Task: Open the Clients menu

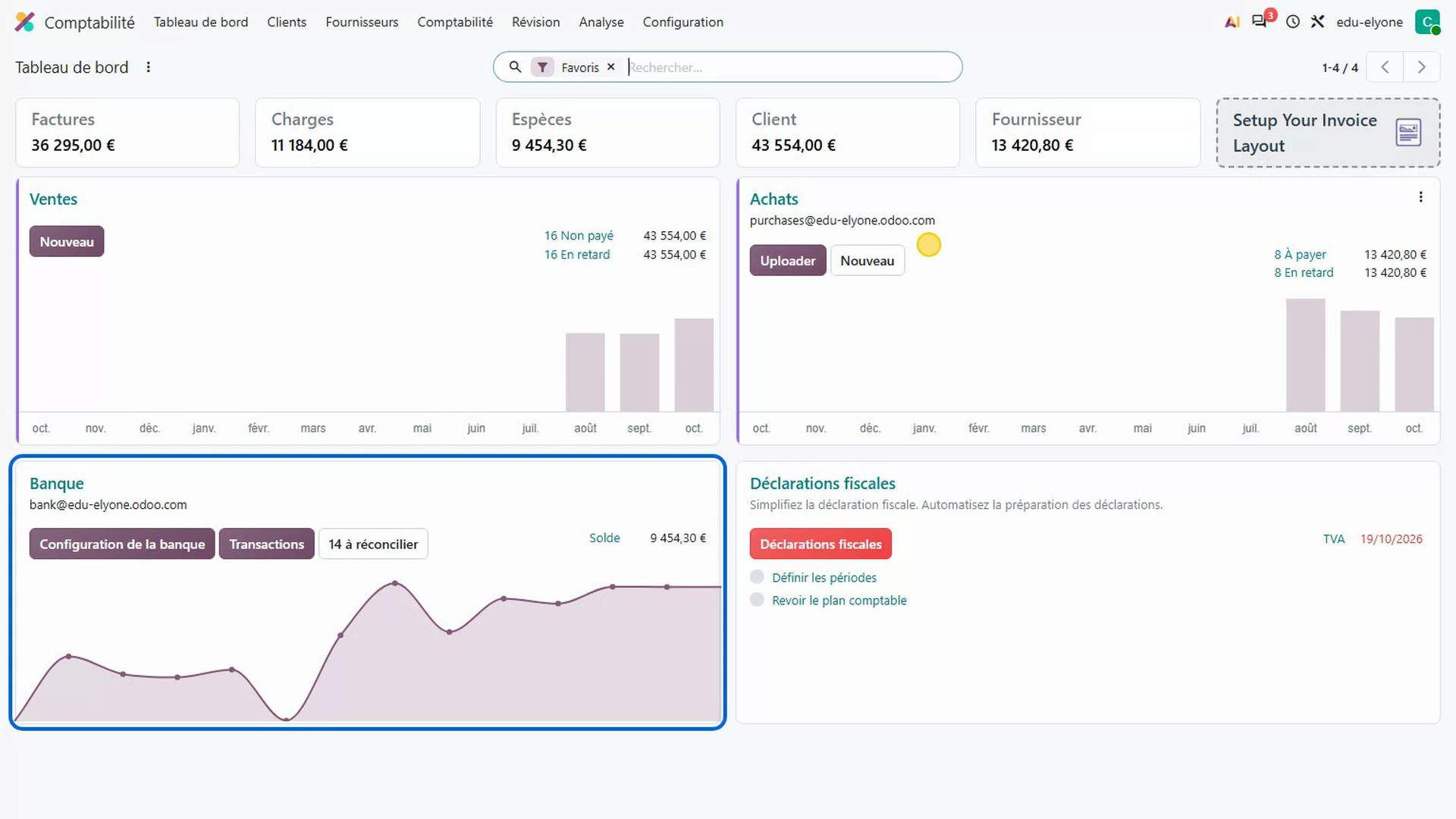Action: click(x=287, y=22)
